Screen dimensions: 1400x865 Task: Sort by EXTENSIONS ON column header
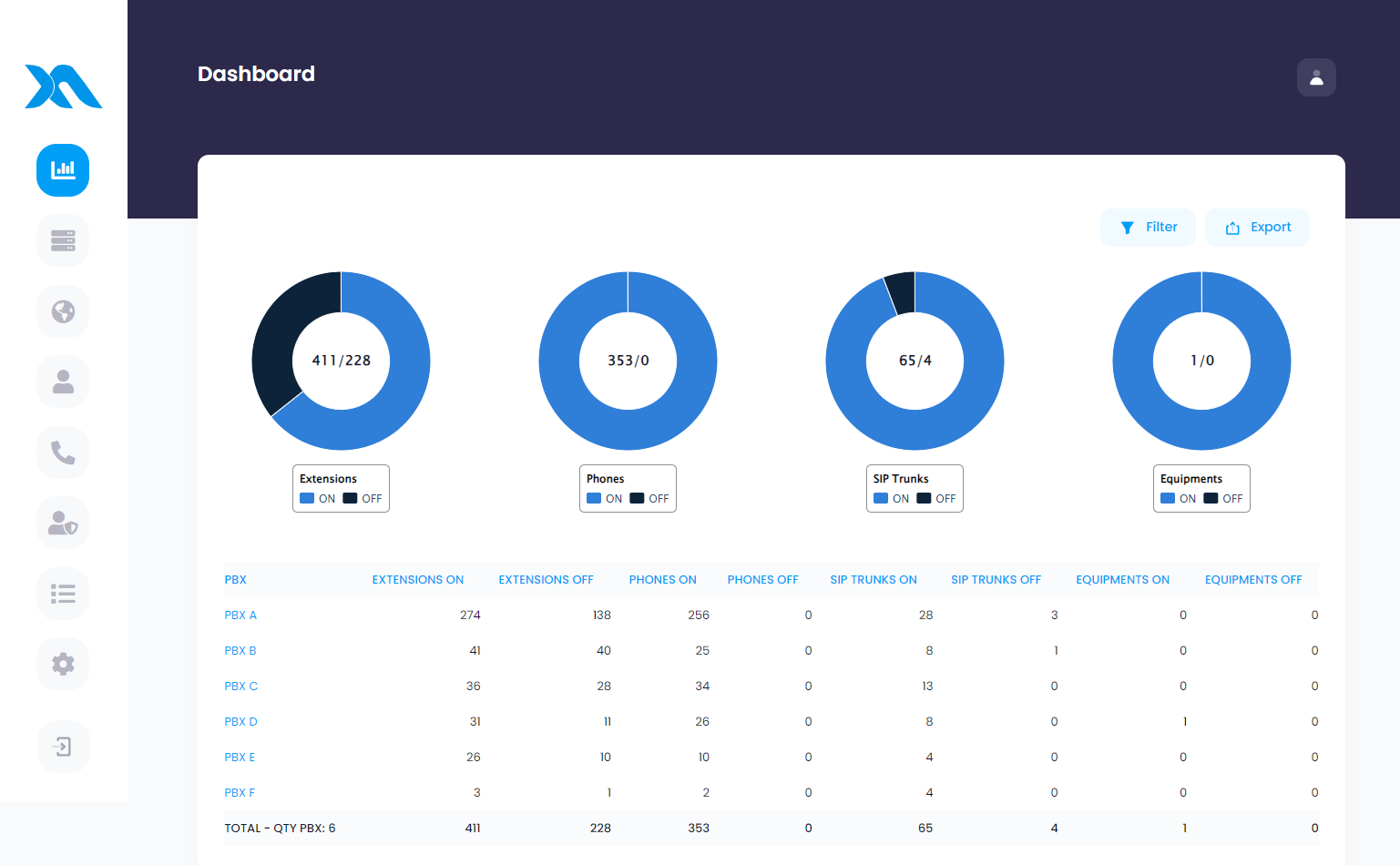pos(418,580)
